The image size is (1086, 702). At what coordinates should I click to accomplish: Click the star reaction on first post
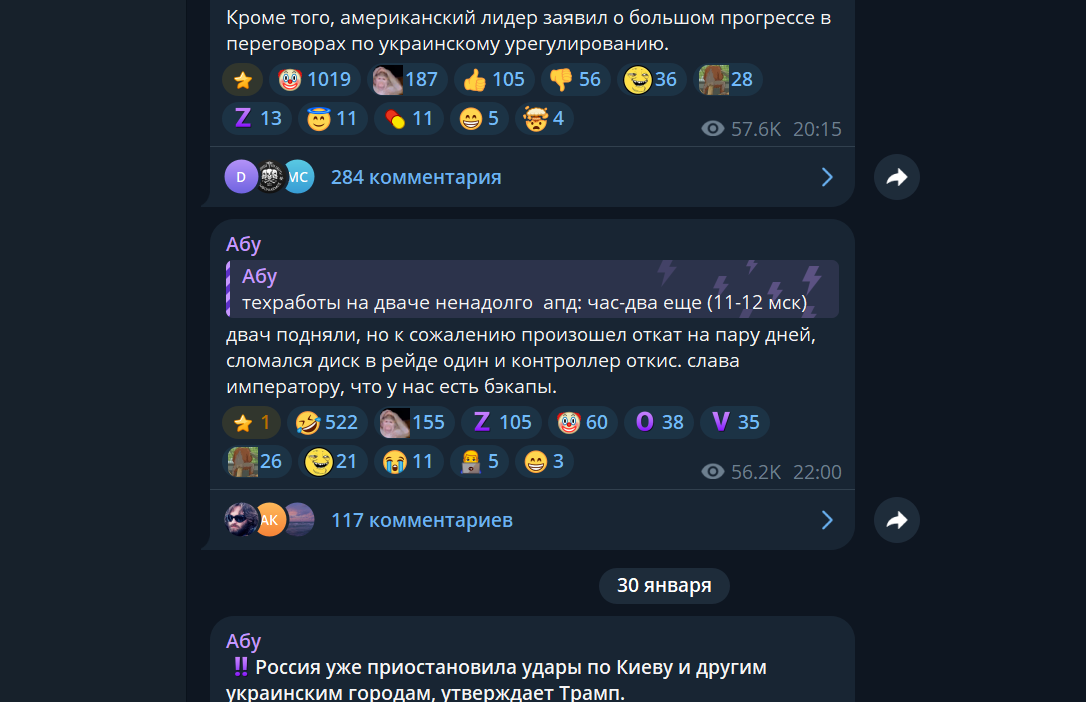point(242,80)
